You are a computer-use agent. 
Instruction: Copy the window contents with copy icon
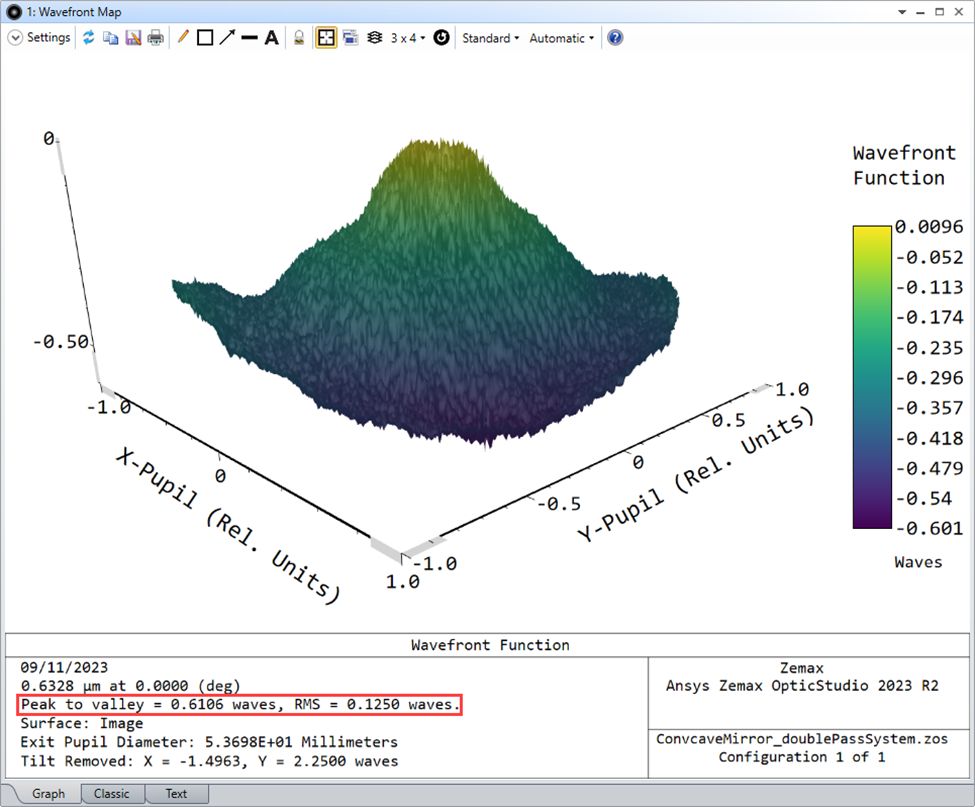[111, 38]
